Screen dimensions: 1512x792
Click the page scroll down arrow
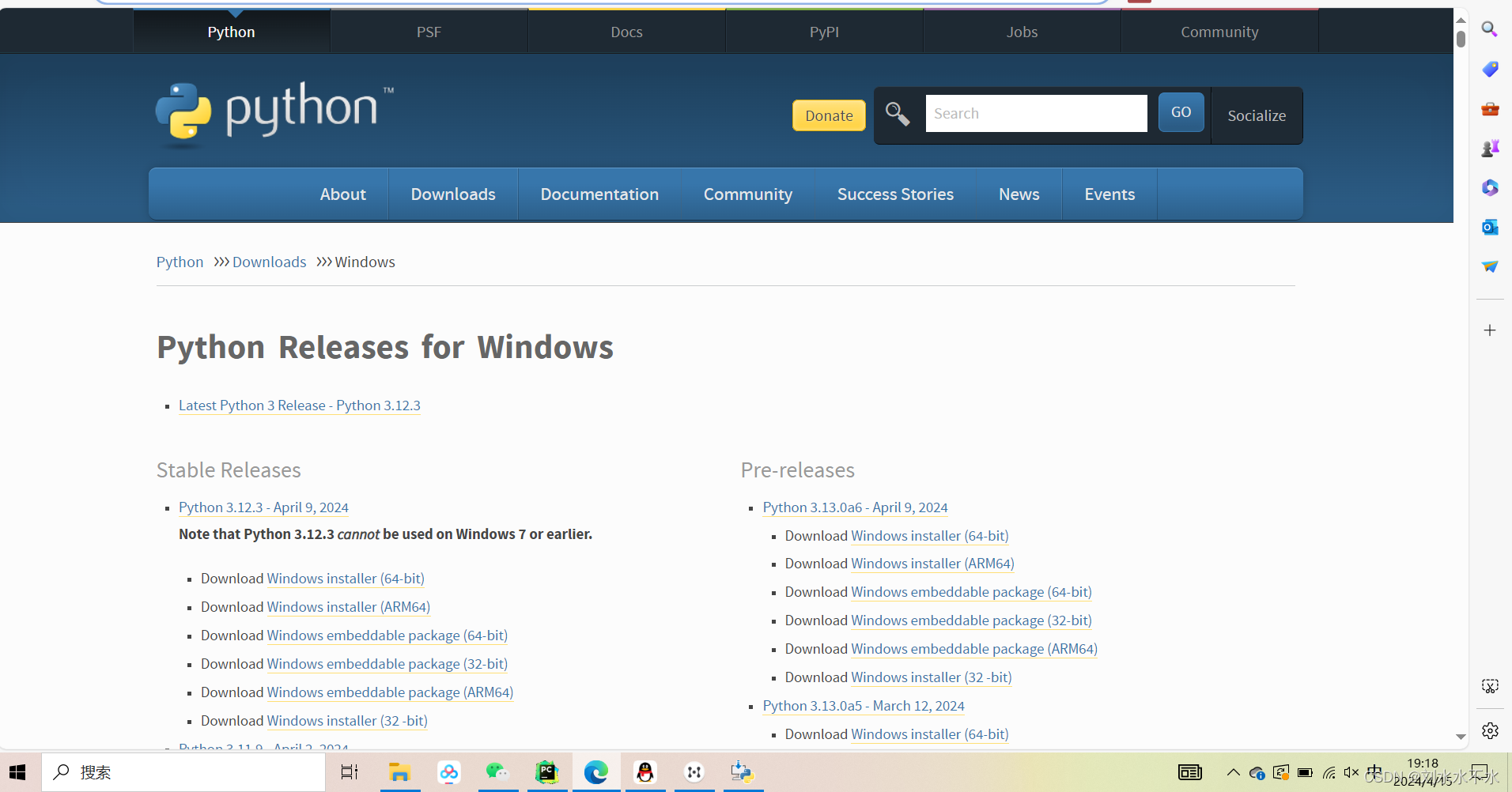click(1461, 736)
